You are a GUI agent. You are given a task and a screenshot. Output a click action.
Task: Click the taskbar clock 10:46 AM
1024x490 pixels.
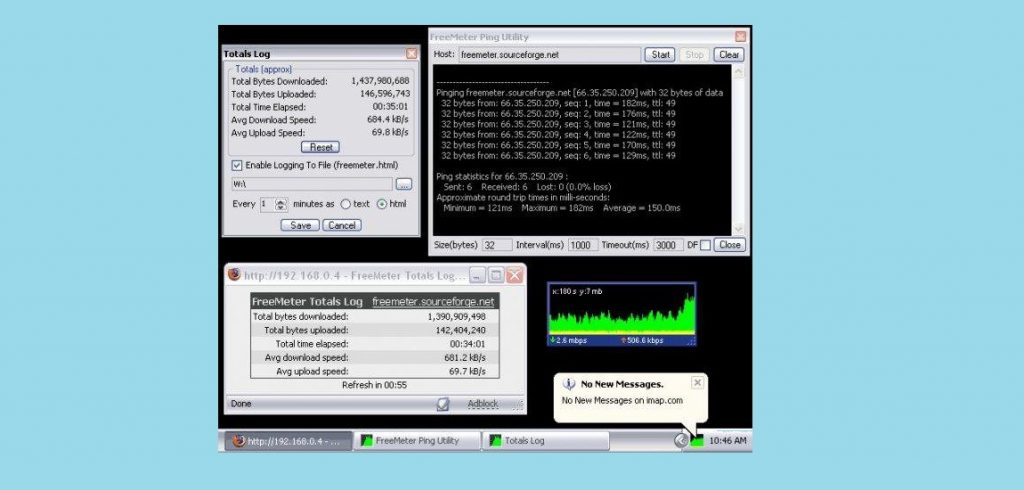[x=728, y=441]
